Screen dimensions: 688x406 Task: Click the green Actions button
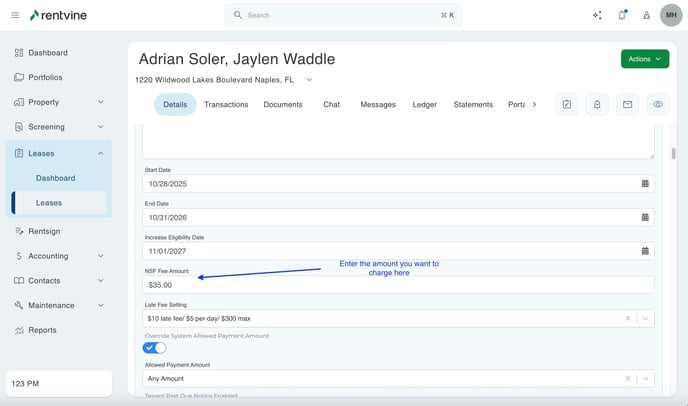tap(644, 59)
